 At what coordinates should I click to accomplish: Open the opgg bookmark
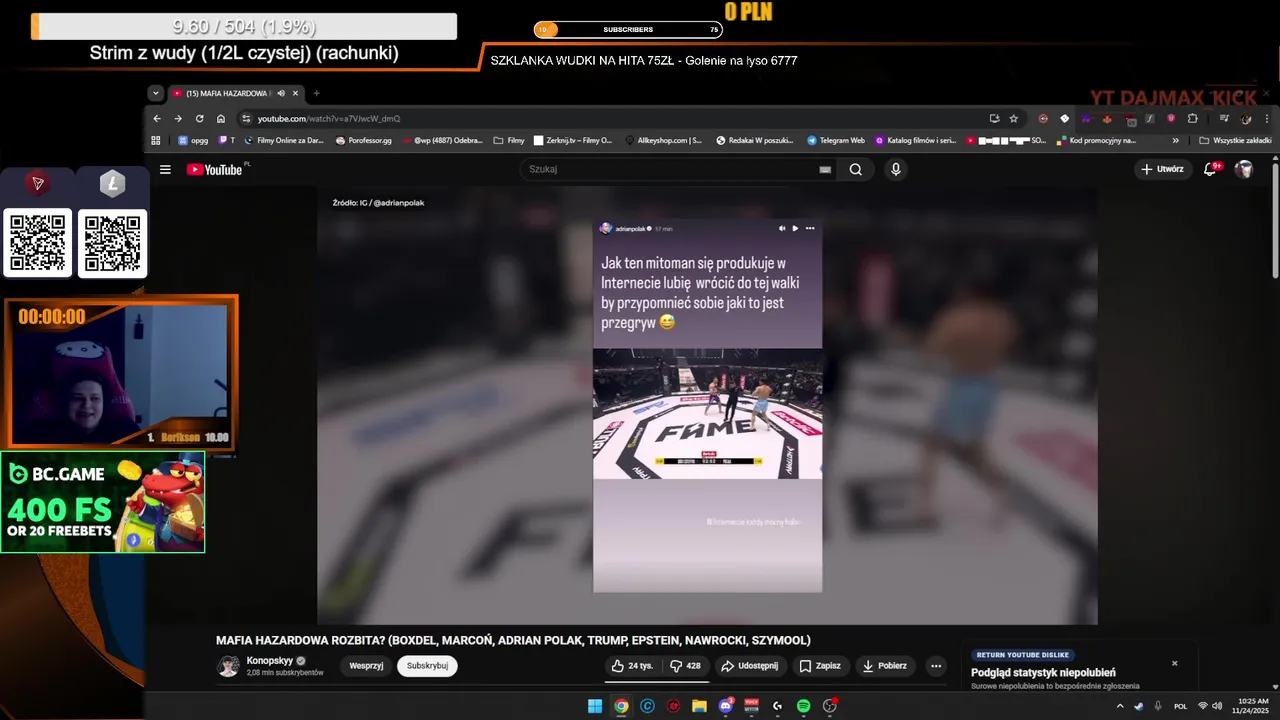(x=192, y=140)
